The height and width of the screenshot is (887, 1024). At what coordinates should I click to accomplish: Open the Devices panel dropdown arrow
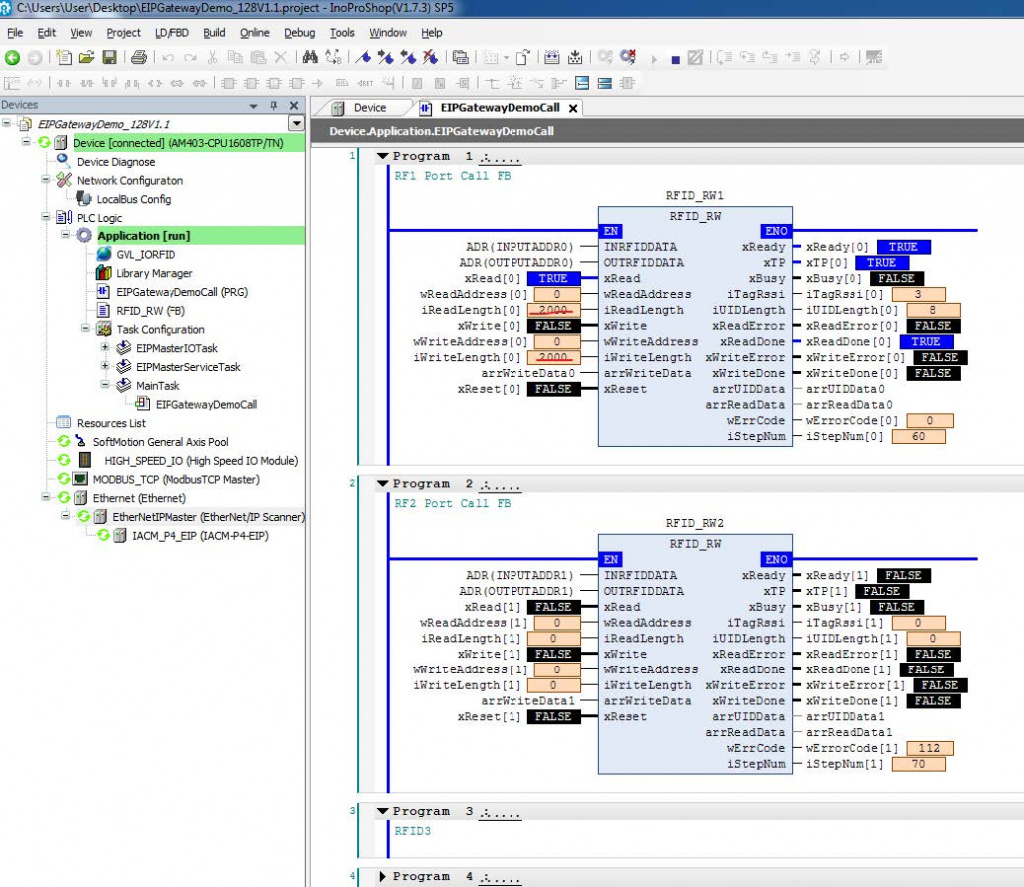tap(253, 106)
